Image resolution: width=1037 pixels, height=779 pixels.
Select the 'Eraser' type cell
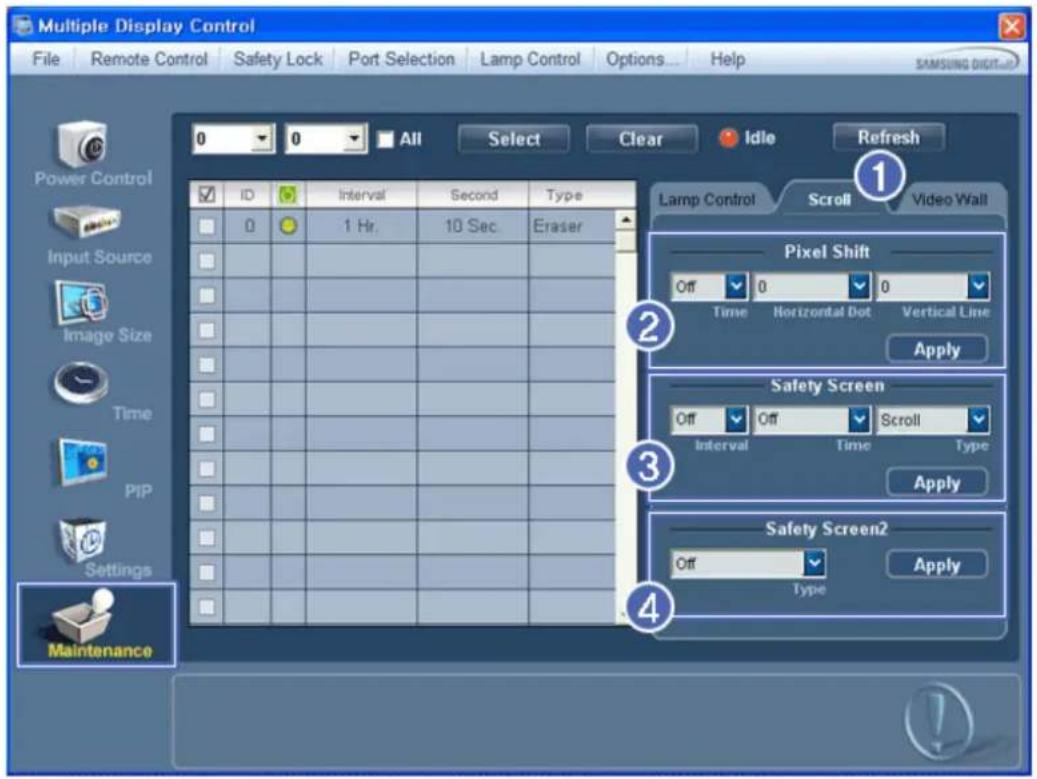pos(572,226)
